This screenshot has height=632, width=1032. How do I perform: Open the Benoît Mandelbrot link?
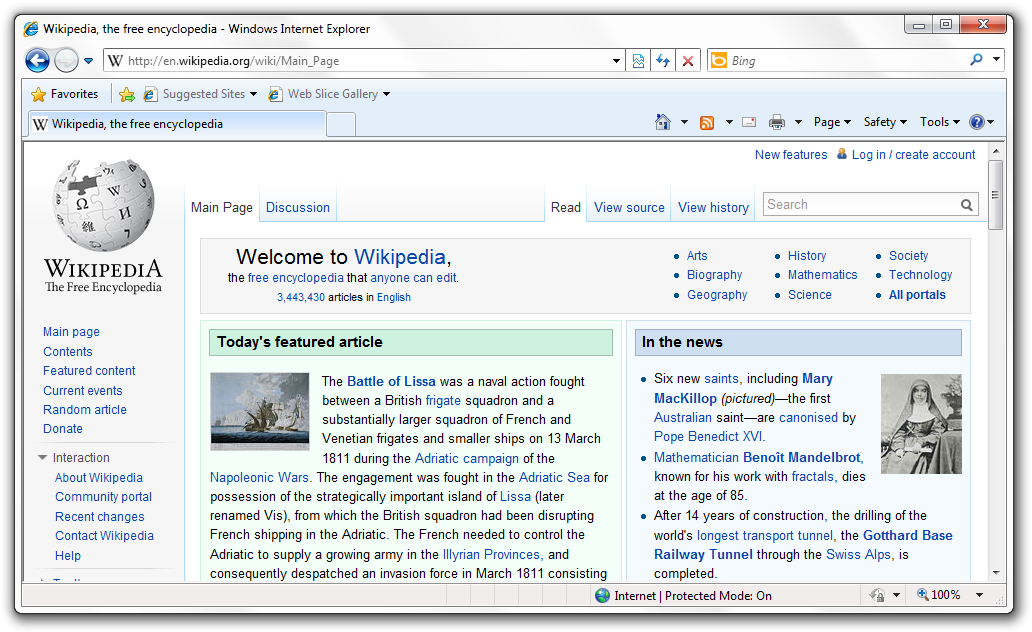click(x=802, y=458)
